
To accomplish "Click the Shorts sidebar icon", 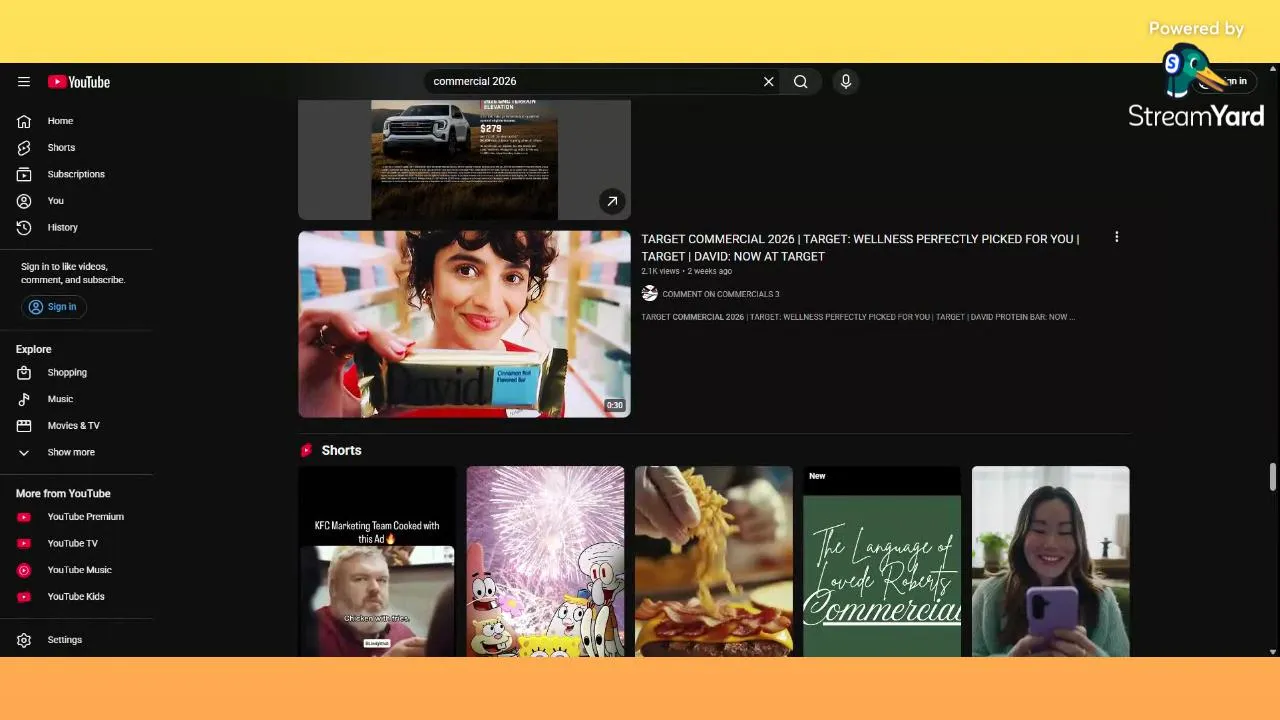I will coord(24,148).
